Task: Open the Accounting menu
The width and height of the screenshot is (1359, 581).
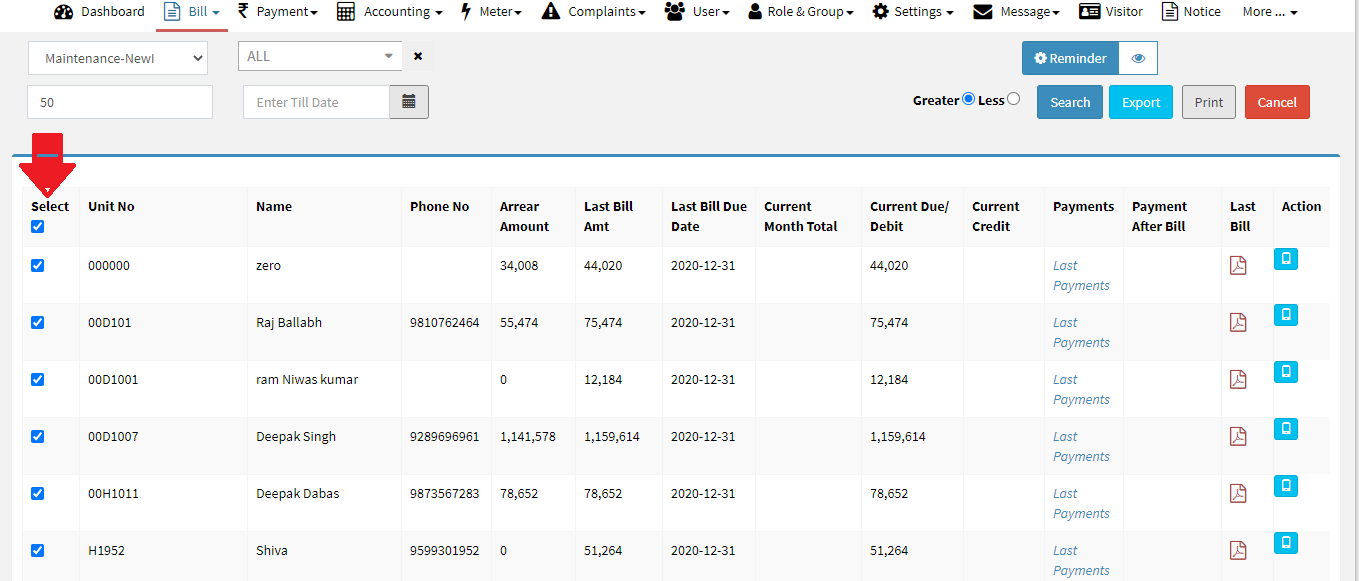Action: tap(389, 12)
